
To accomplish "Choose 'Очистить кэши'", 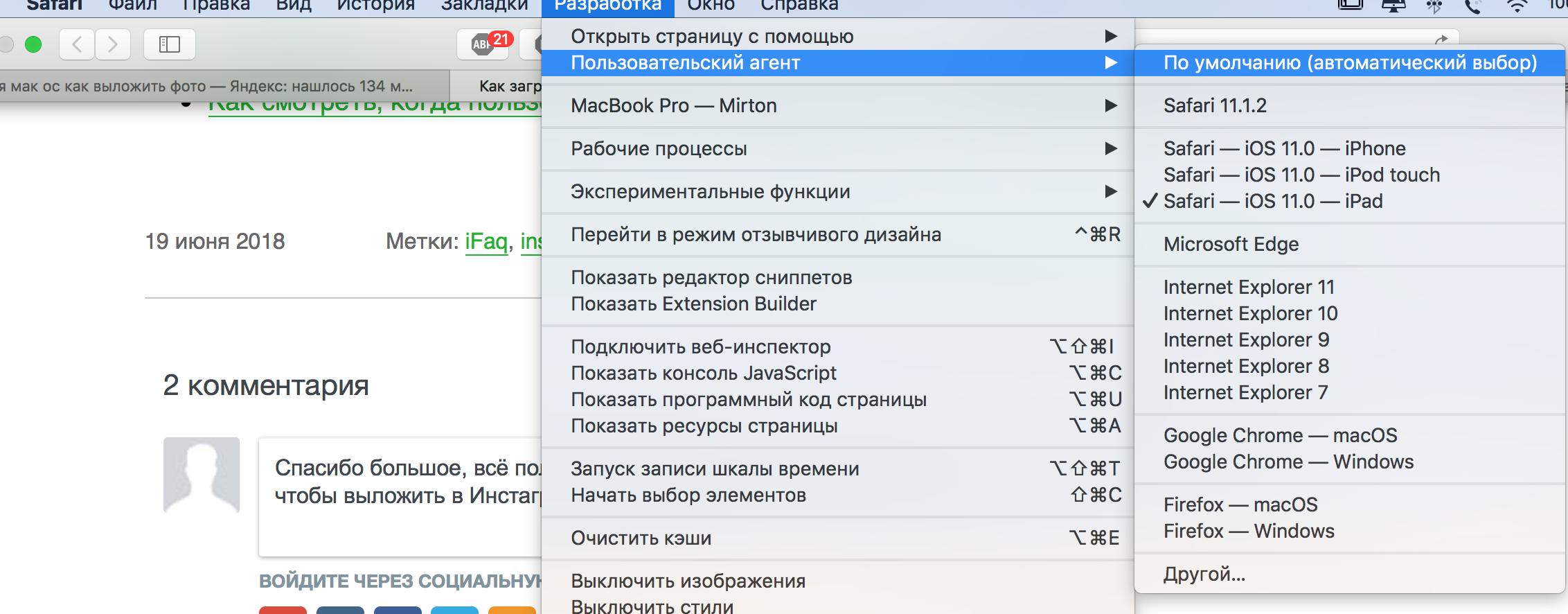I will [x=837, y=538].
